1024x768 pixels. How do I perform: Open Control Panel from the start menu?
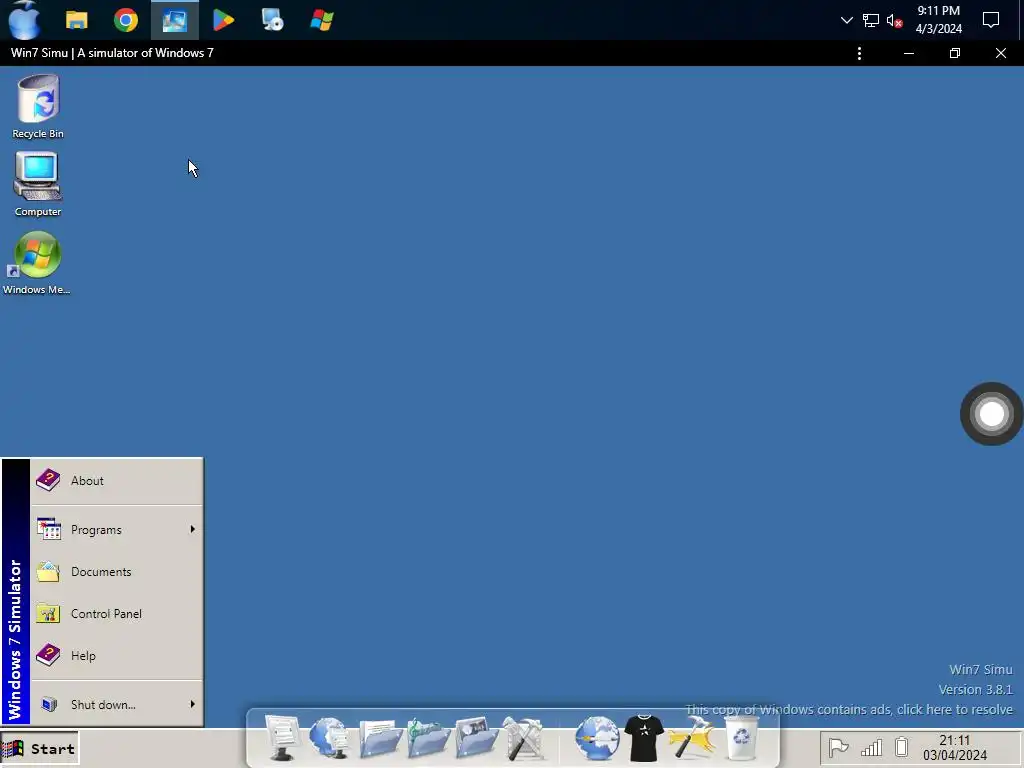(116, 614)
